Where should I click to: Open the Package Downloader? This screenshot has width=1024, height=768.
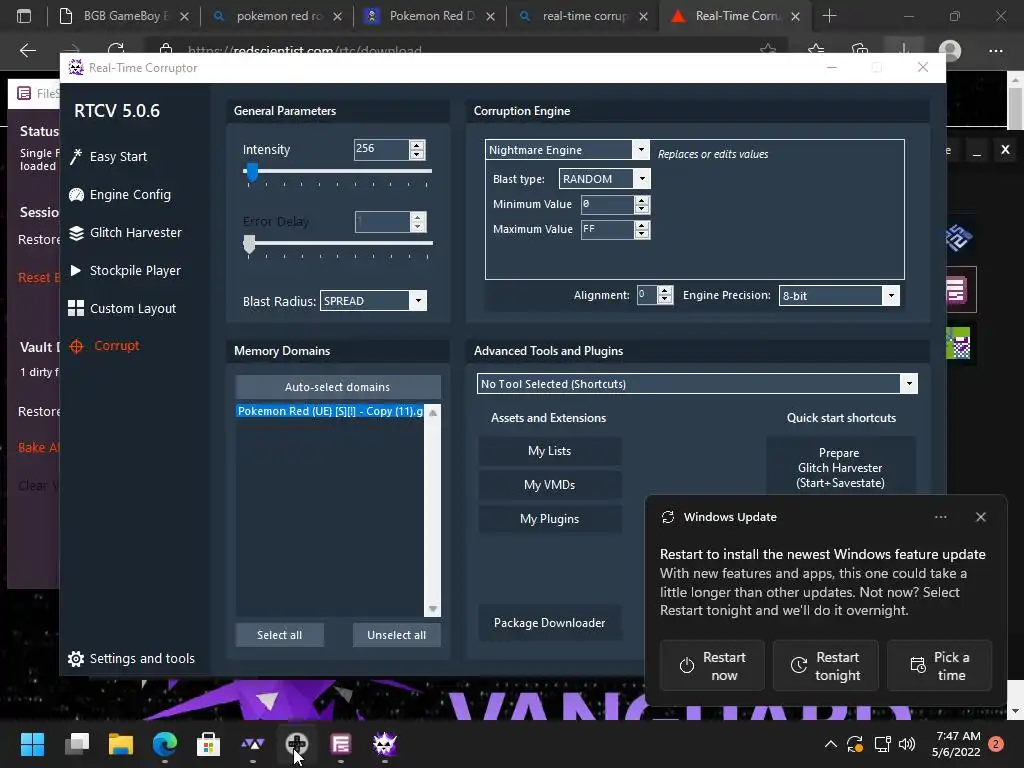(550, 623)
